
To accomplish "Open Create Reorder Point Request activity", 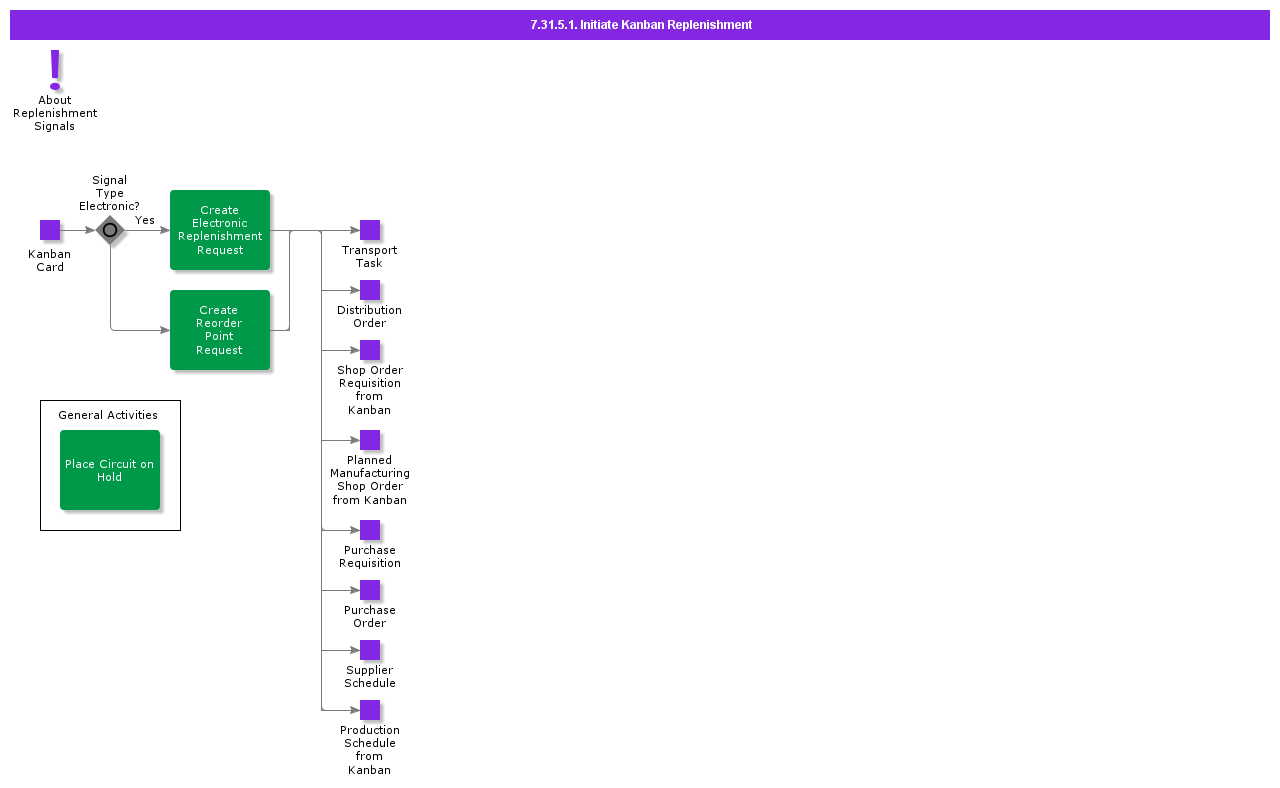I will click(220, 330).
